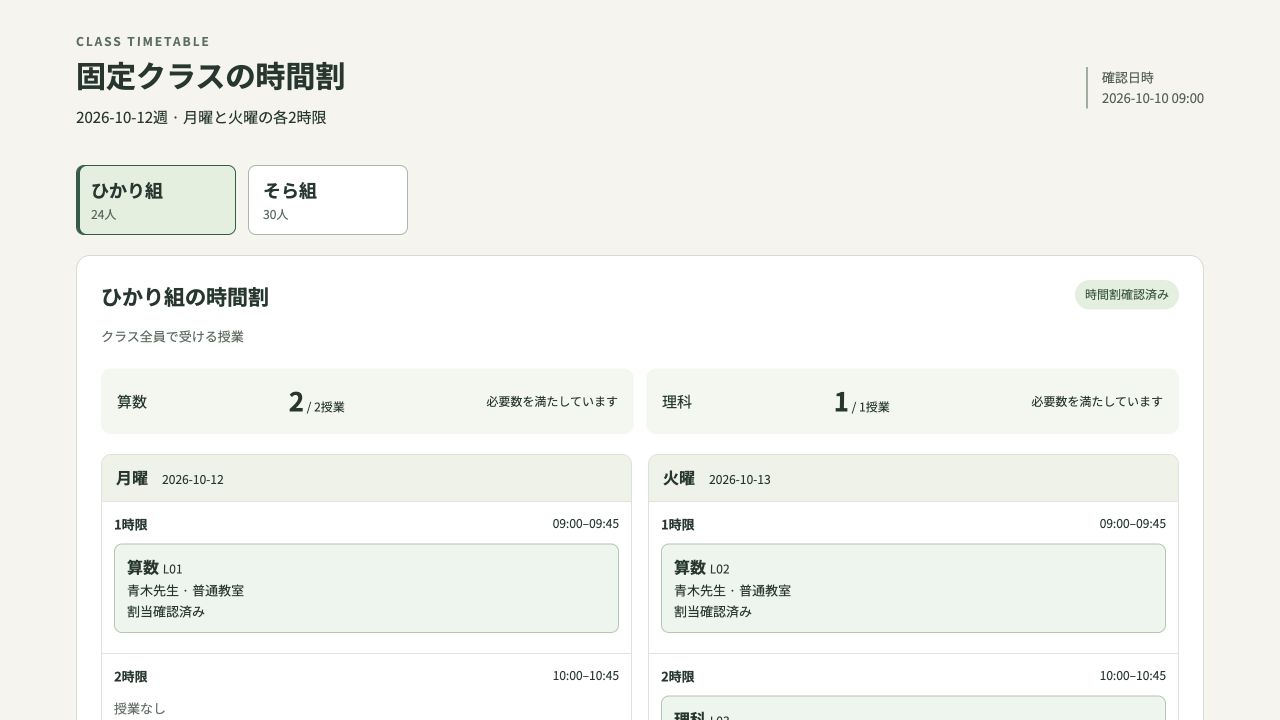Click the 時間割確認済み status badge
The height and width of the screenshot is (720, 1280).
coord(1127,295)
